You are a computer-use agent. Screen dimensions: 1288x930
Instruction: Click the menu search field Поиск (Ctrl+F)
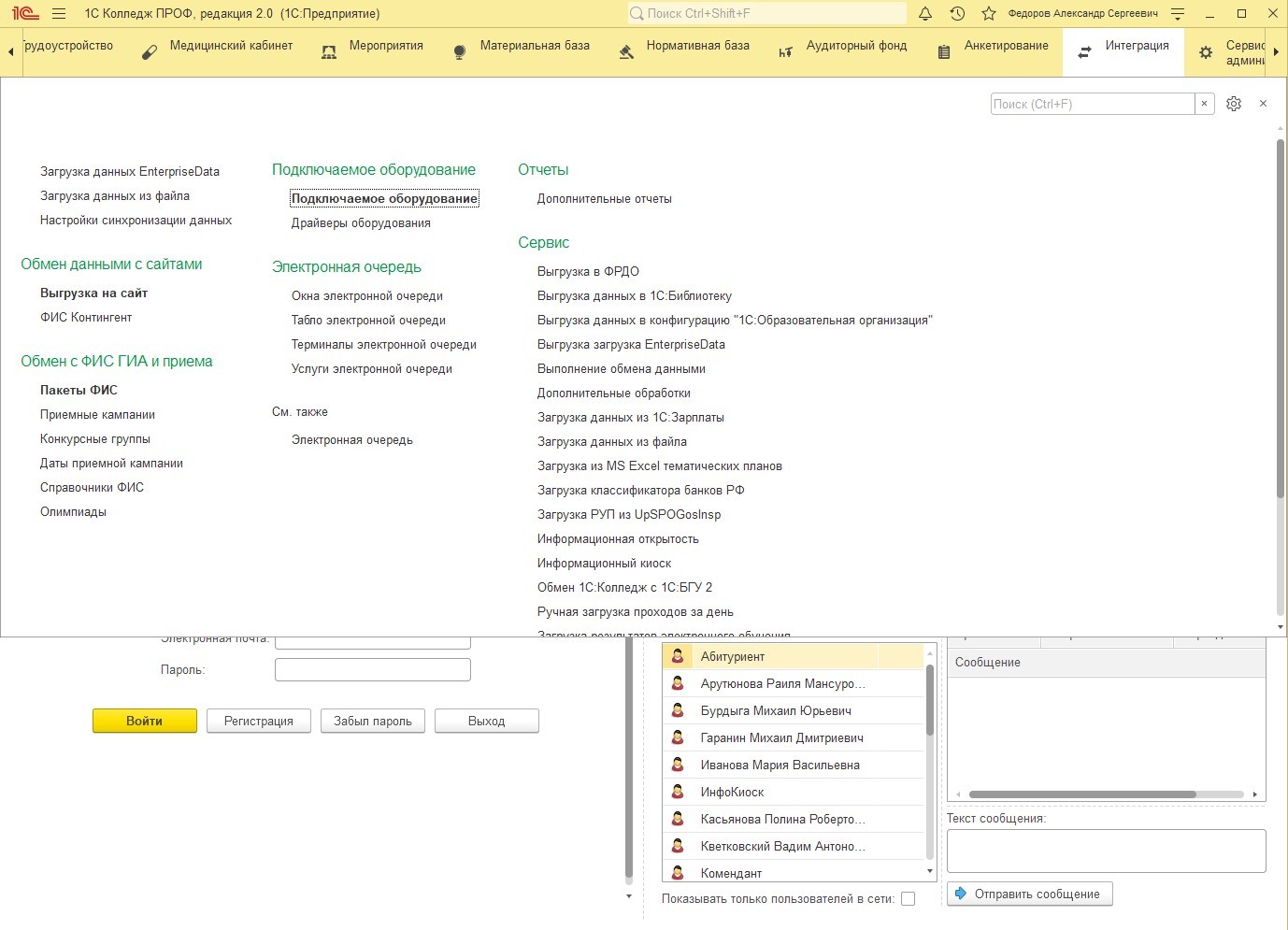[1092, 104]
